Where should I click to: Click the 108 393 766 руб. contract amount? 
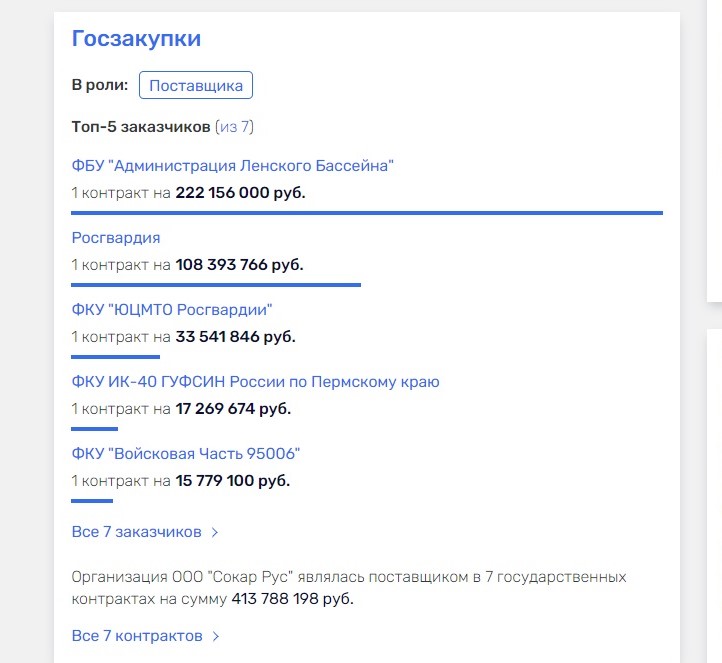(x=239, y=265)
